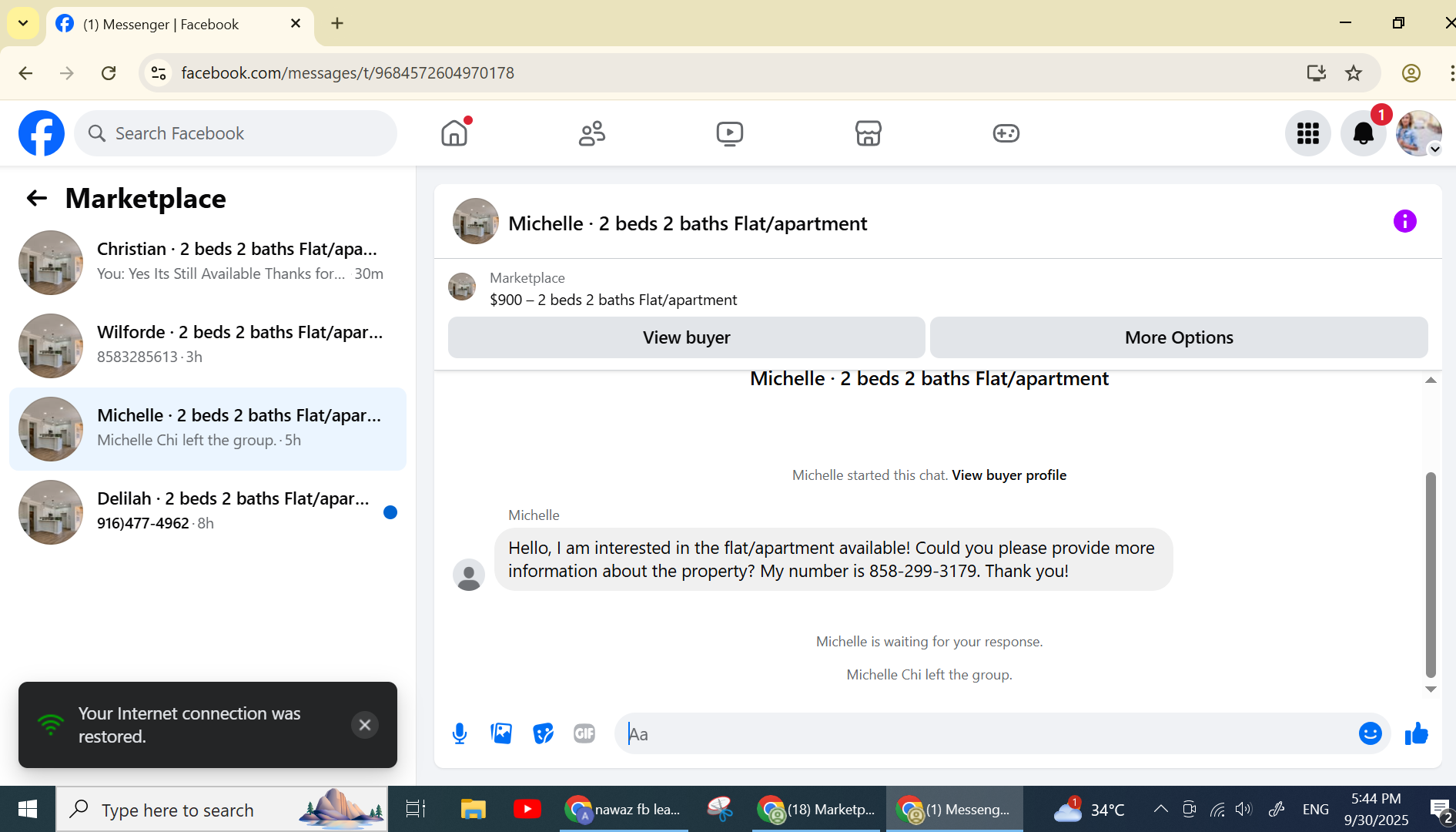This screenshot has height=832, width=1456.
Task: Open the notifications bell
Action: tap(1364, 133)
